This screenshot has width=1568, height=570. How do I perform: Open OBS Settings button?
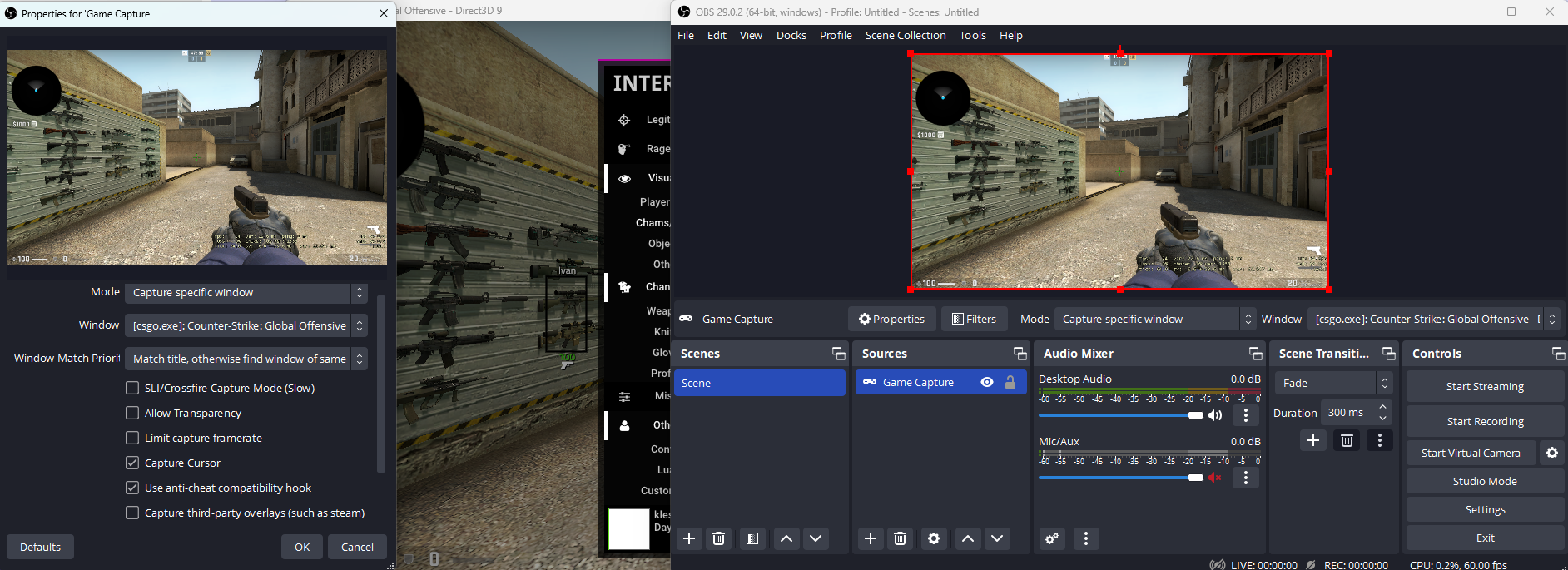coord(1485,509)
